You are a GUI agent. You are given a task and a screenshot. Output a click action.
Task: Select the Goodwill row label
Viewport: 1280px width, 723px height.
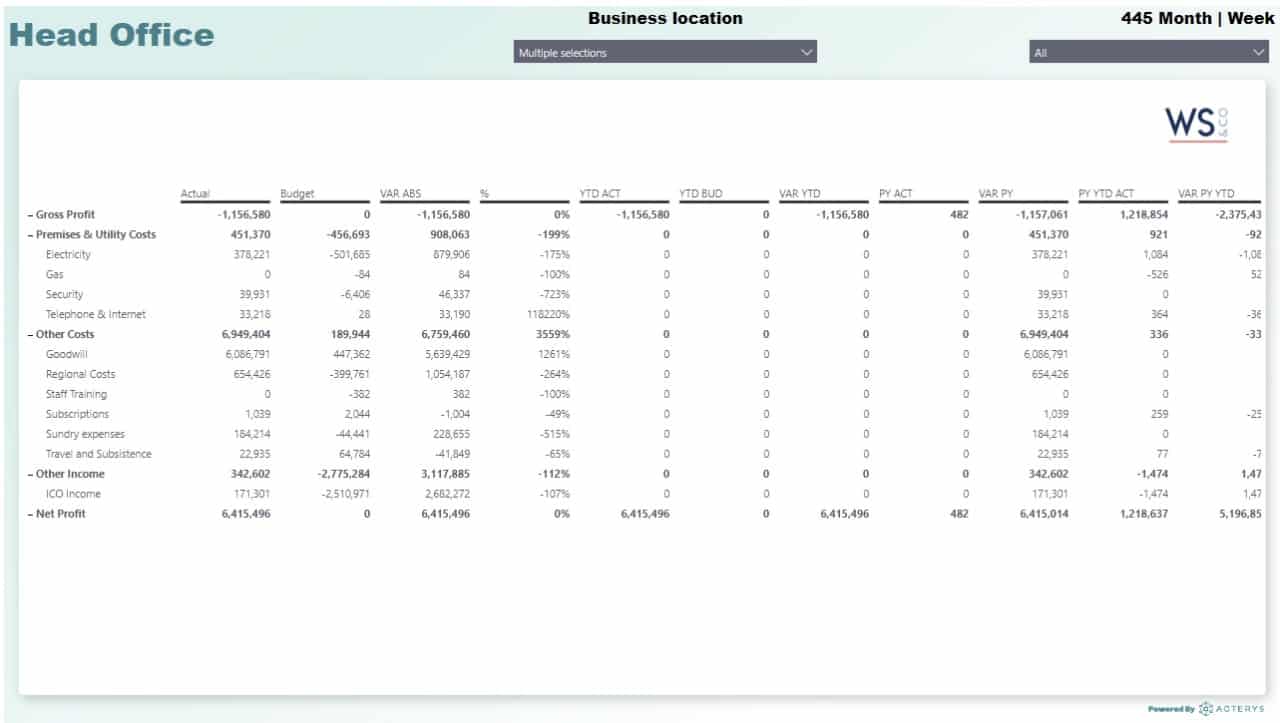pos(66,354)
